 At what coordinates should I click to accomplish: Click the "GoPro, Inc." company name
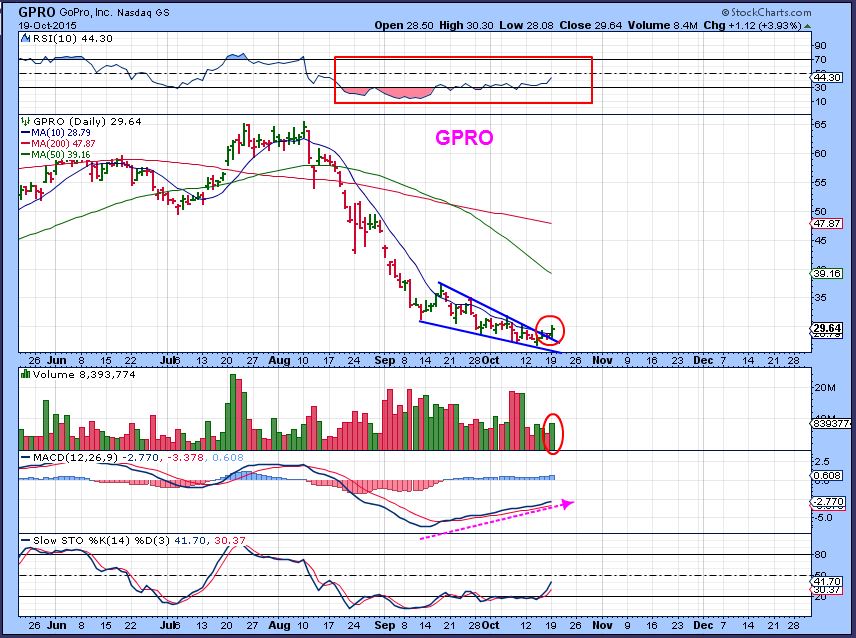tap(86, 12)
